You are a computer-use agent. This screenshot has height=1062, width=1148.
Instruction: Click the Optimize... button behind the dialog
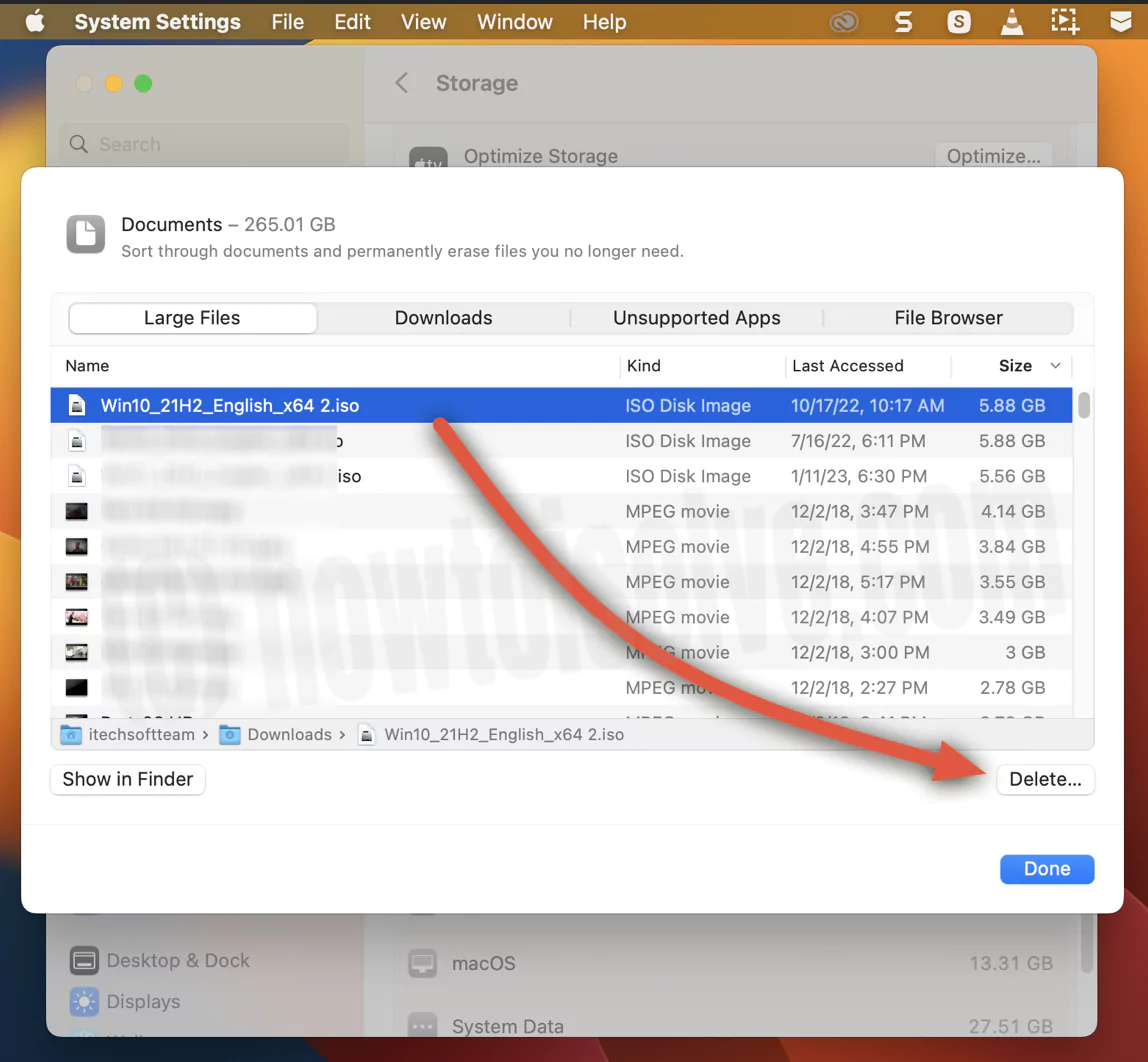pyautogui.click(x=994, y=156)
